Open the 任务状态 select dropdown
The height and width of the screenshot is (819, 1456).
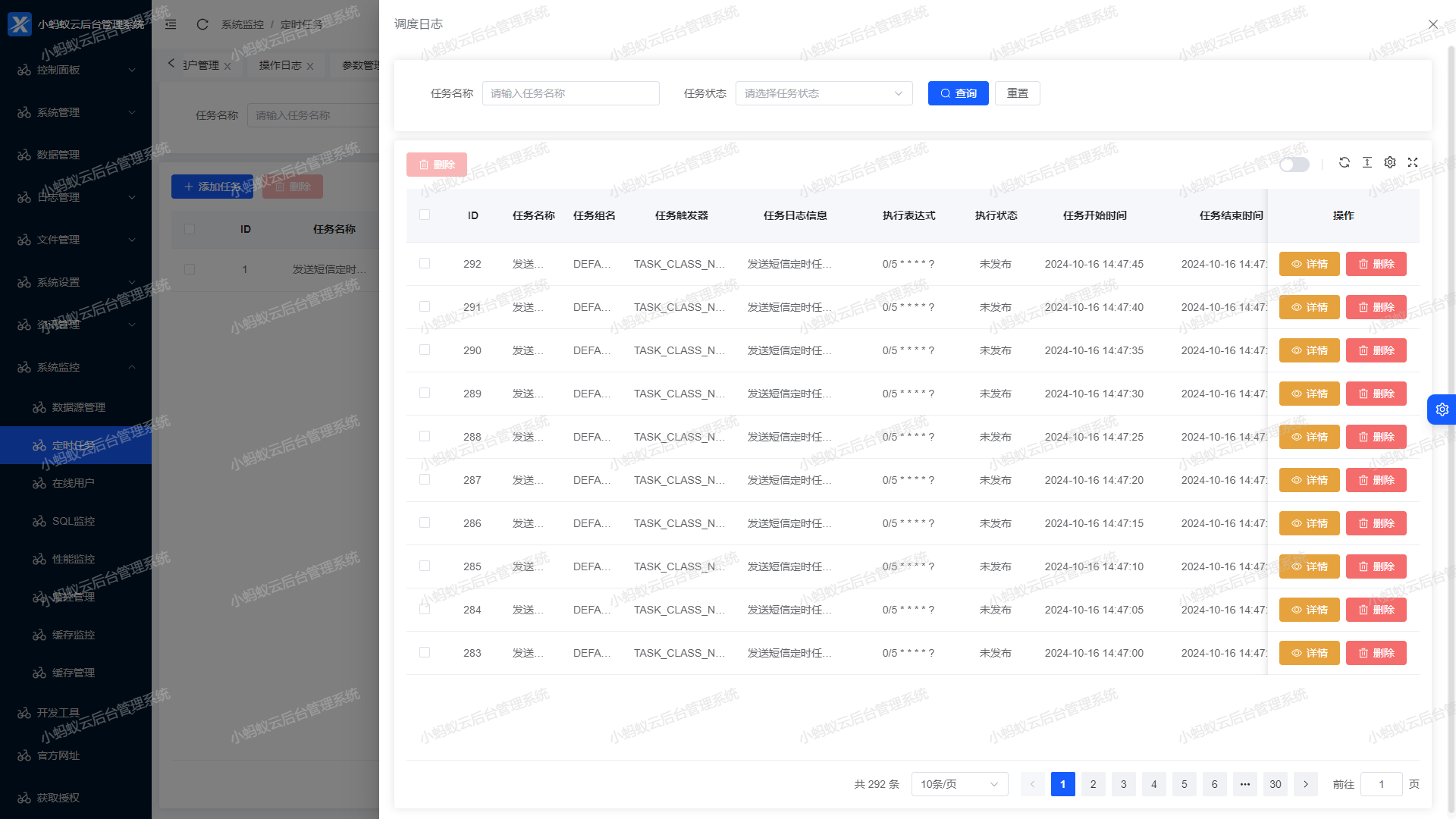[x=824, y=93]
